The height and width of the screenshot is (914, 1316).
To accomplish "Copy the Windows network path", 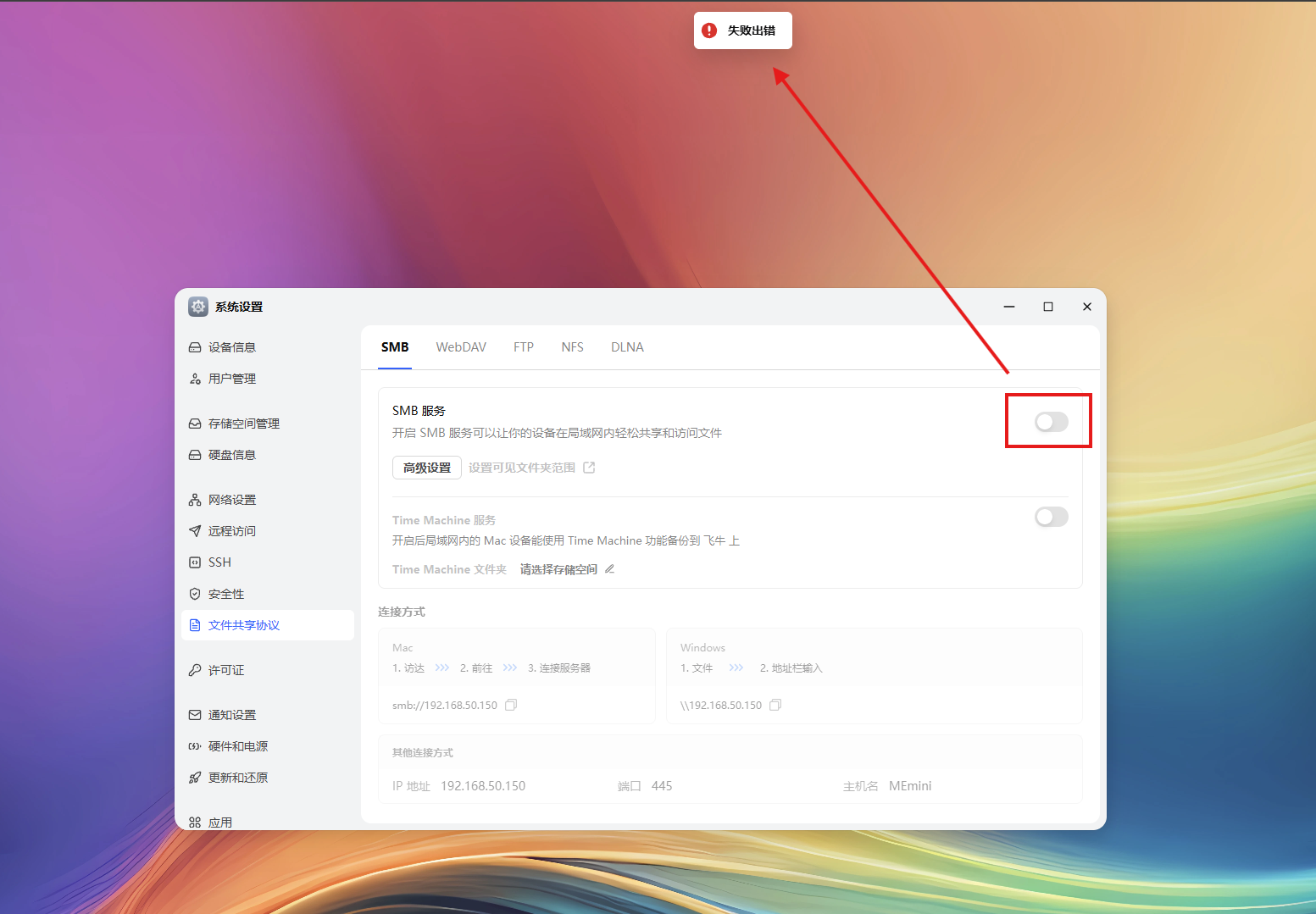I will click(x=775, y=704).
